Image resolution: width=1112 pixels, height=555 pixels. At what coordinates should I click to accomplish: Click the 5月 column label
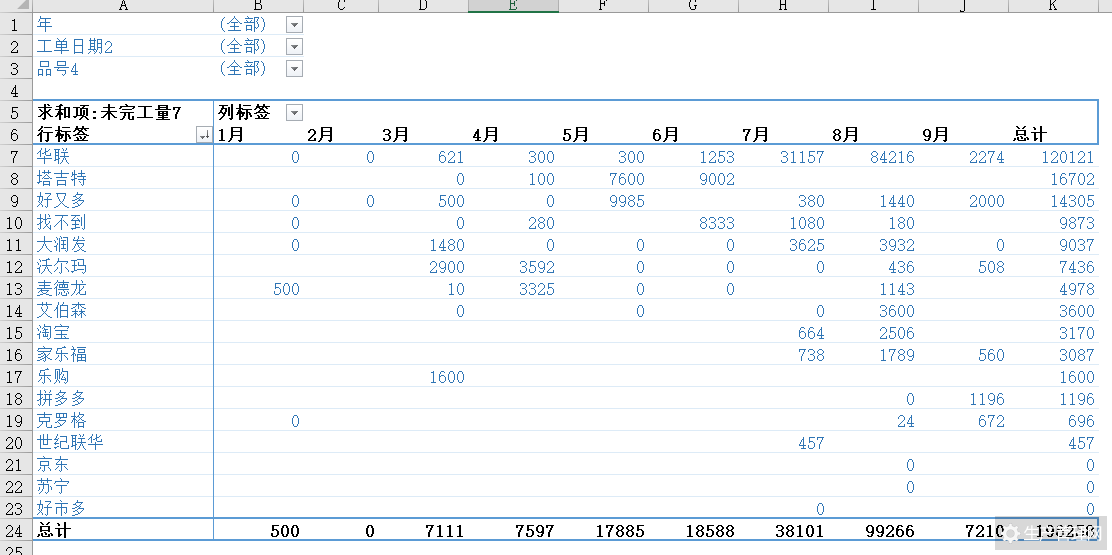[x=575, y=135]
